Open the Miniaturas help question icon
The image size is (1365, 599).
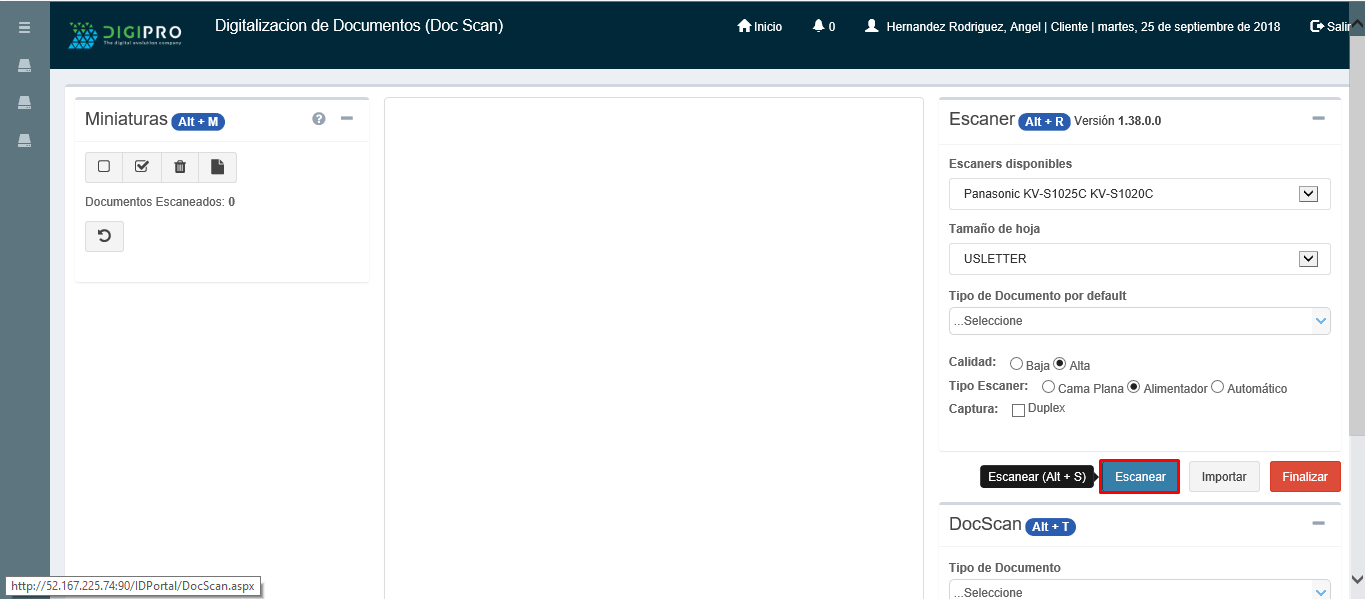click(319, 119)
